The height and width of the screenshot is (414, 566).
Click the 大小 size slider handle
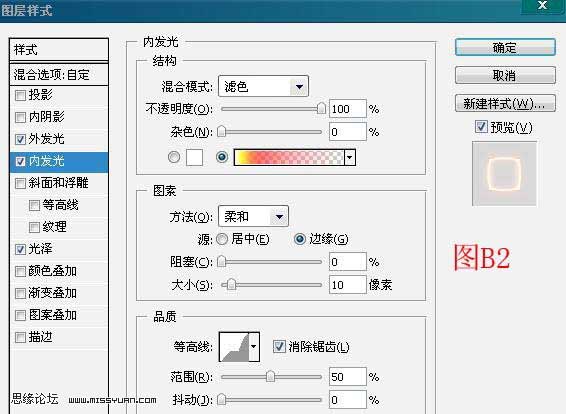232,285
